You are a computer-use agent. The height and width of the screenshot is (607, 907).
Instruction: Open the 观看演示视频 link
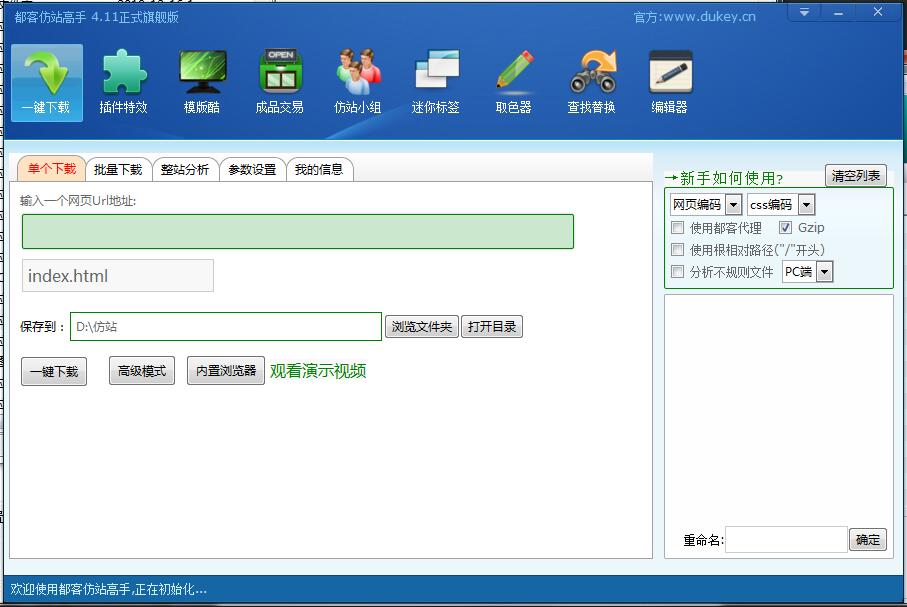(x=318, y=371)
